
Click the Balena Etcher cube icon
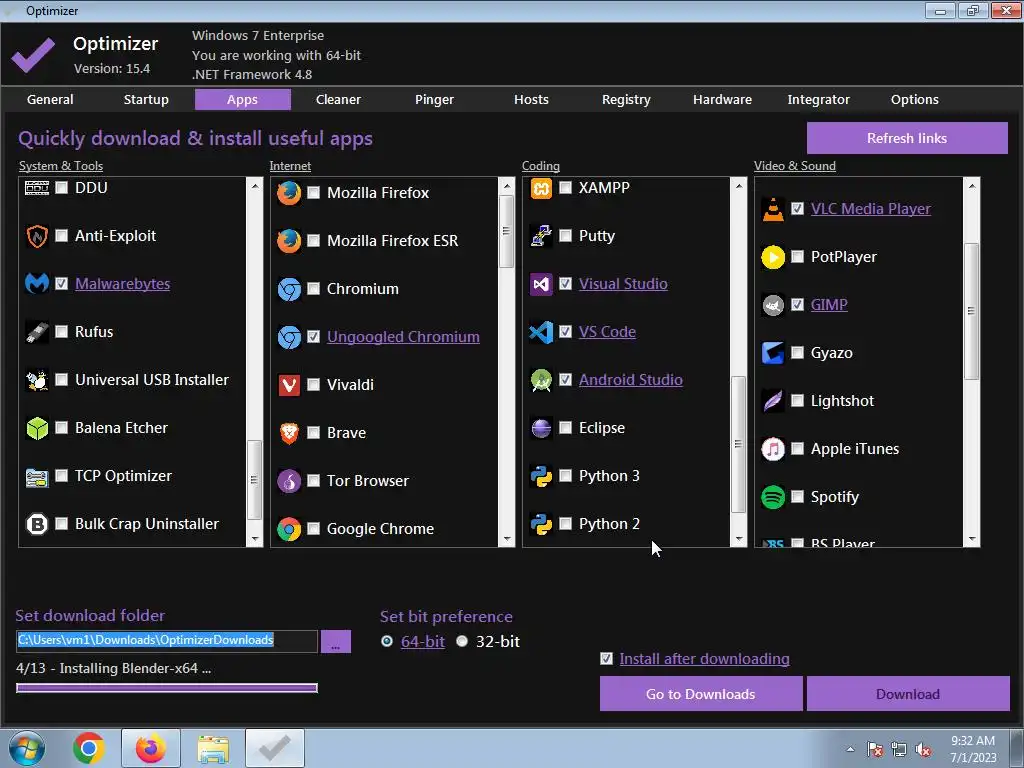click(37, 428)
